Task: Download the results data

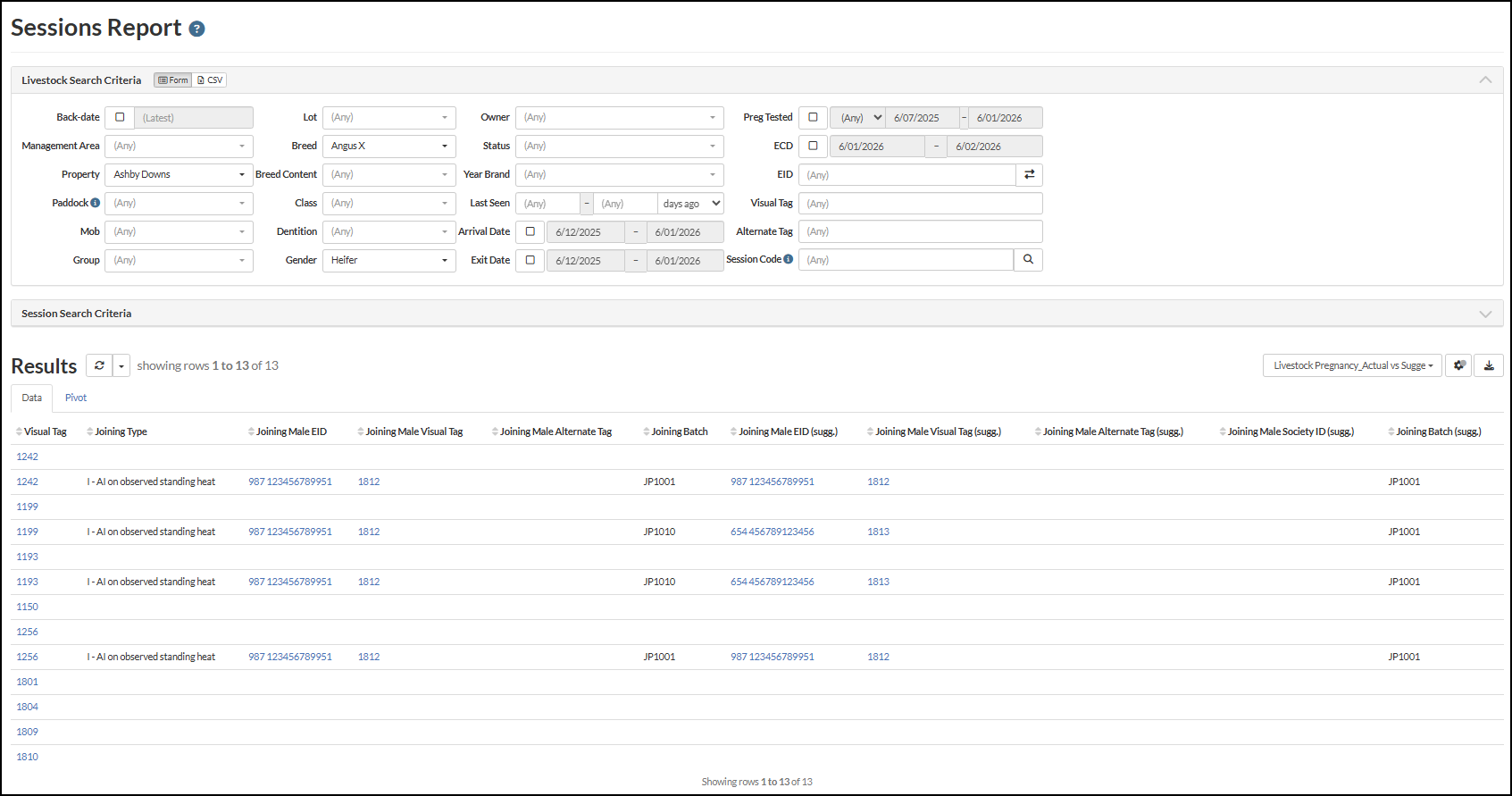Action: pos(1489,365)
